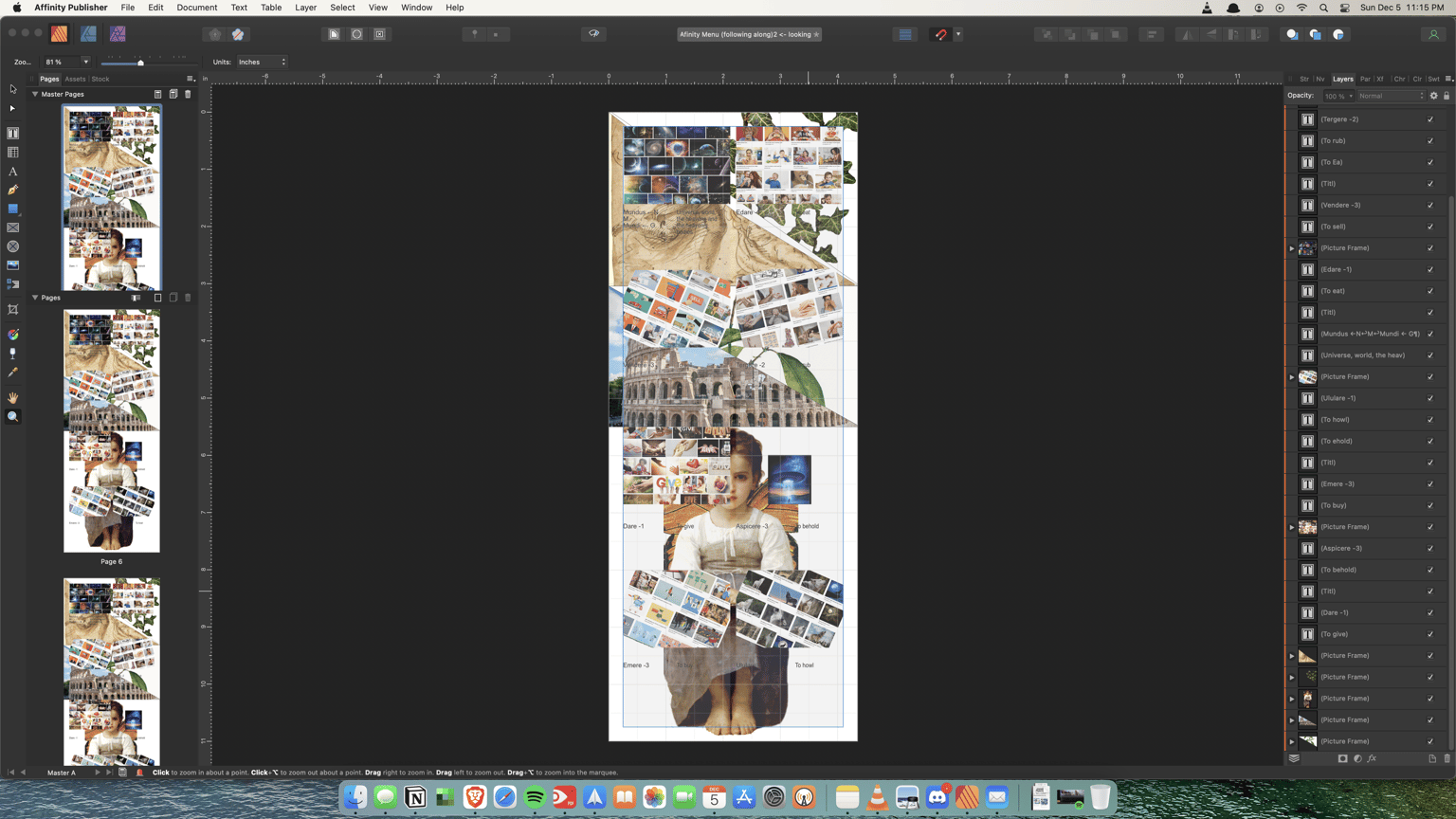This screenshot has height=819, width=1456.
Task: Switch to the Stock tab
Action: (x=100, y=79)
